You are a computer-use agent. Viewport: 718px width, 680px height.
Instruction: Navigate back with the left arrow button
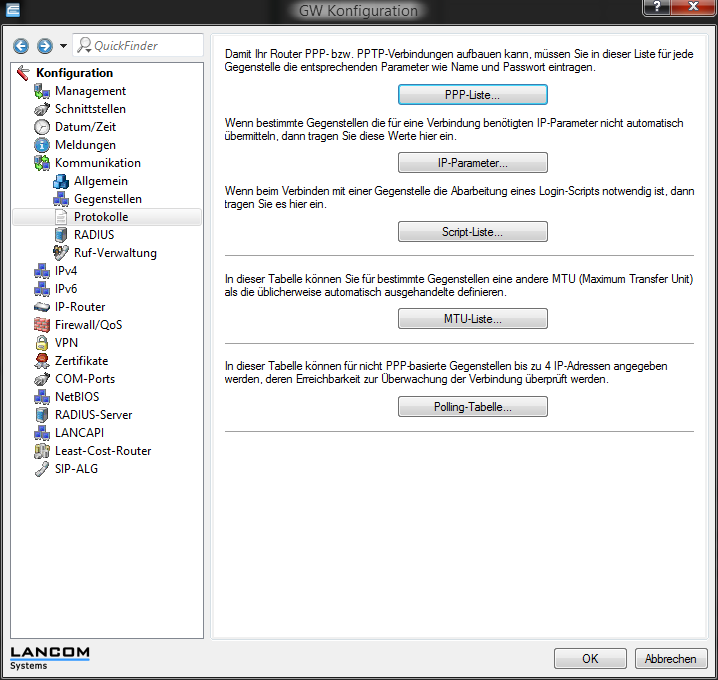21,46
